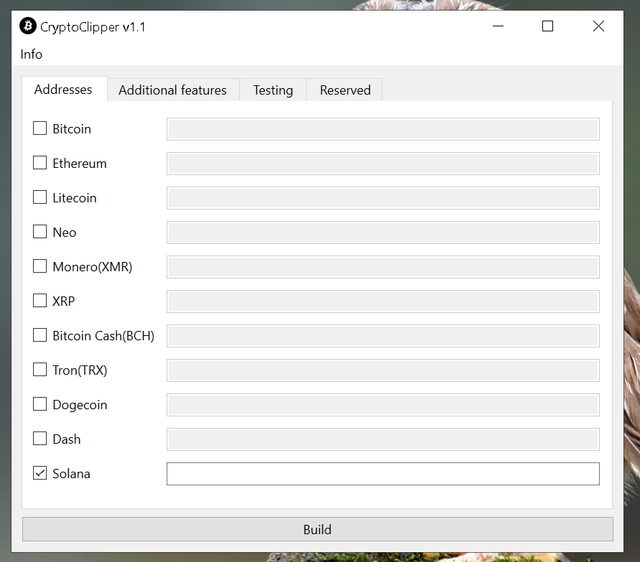Enable the Tron(TRX) checkbox
This screenshot has width=640, height=562.
[40, 369]
